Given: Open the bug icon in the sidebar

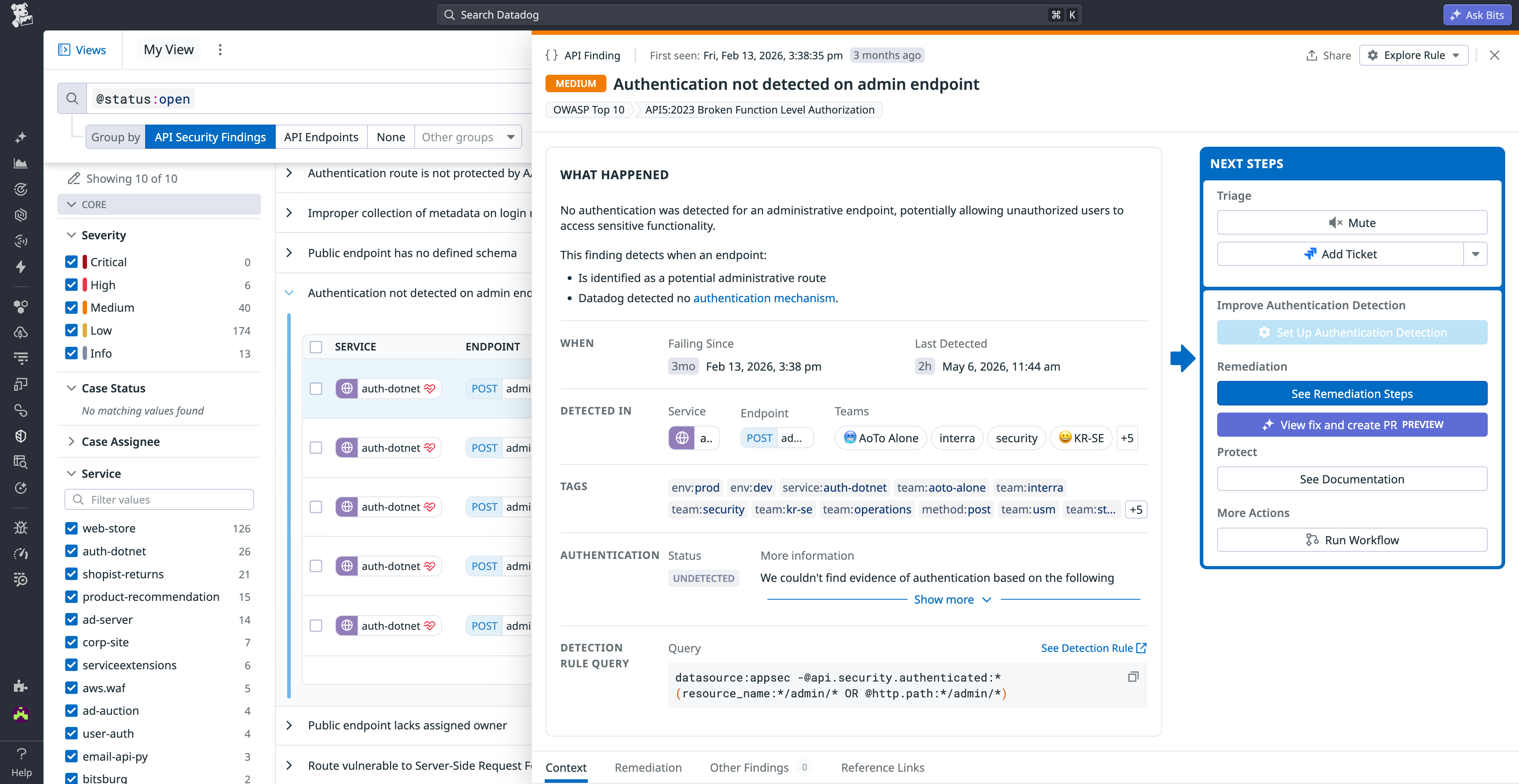Looking at the screenshot, I should 21,528.
